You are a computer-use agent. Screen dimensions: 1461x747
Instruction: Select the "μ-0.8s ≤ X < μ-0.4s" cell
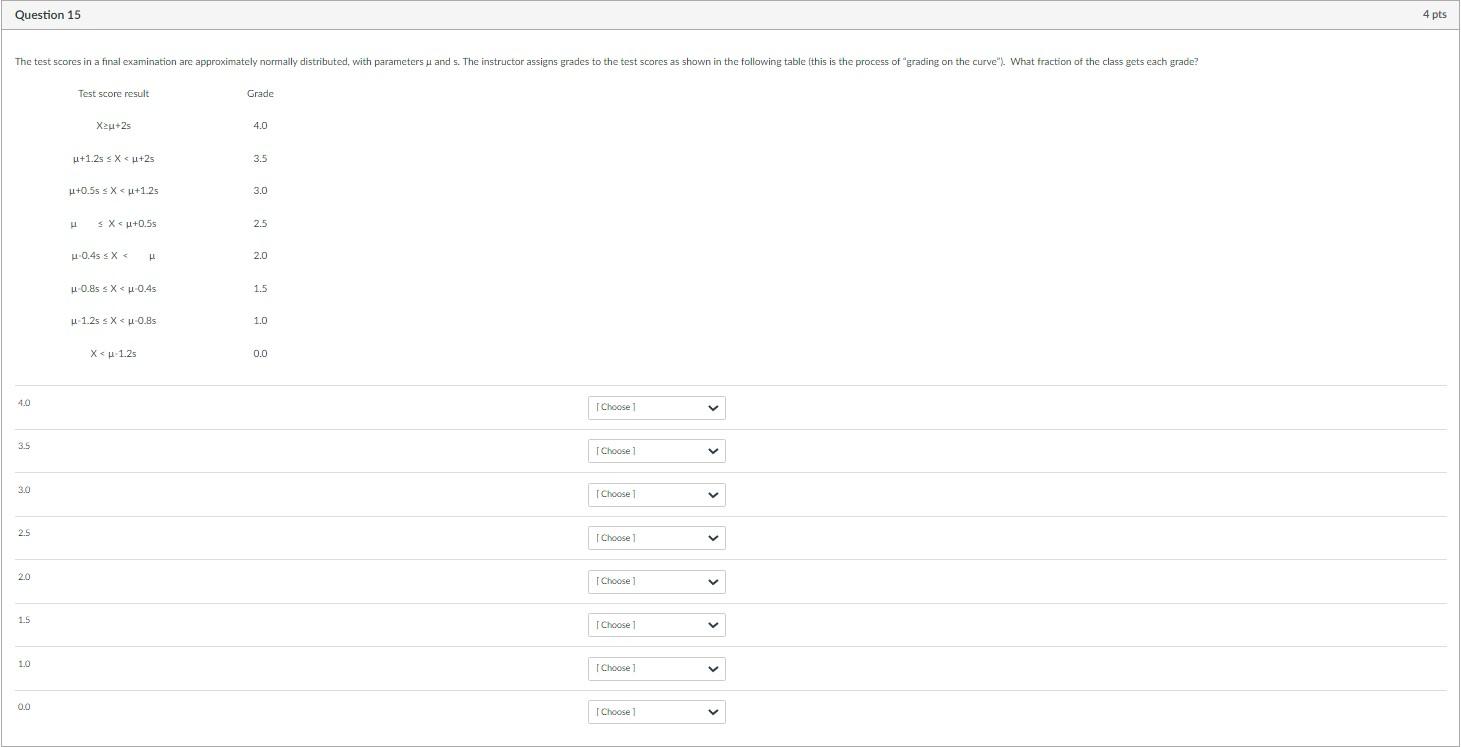click(114, 289)
